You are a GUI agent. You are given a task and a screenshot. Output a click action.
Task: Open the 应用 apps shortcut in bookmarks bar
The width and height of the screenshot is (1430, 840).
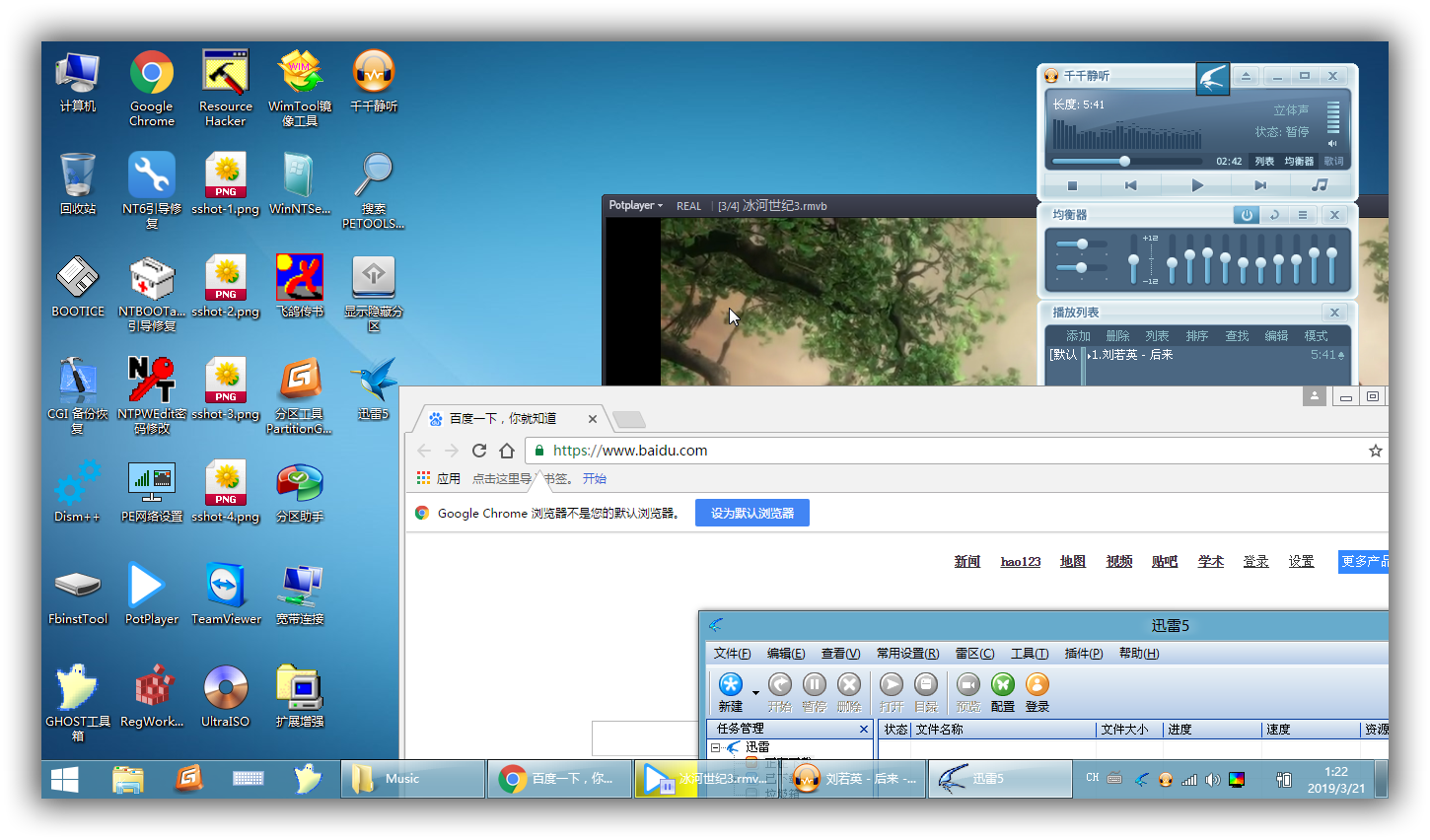[x=439, y=478]
